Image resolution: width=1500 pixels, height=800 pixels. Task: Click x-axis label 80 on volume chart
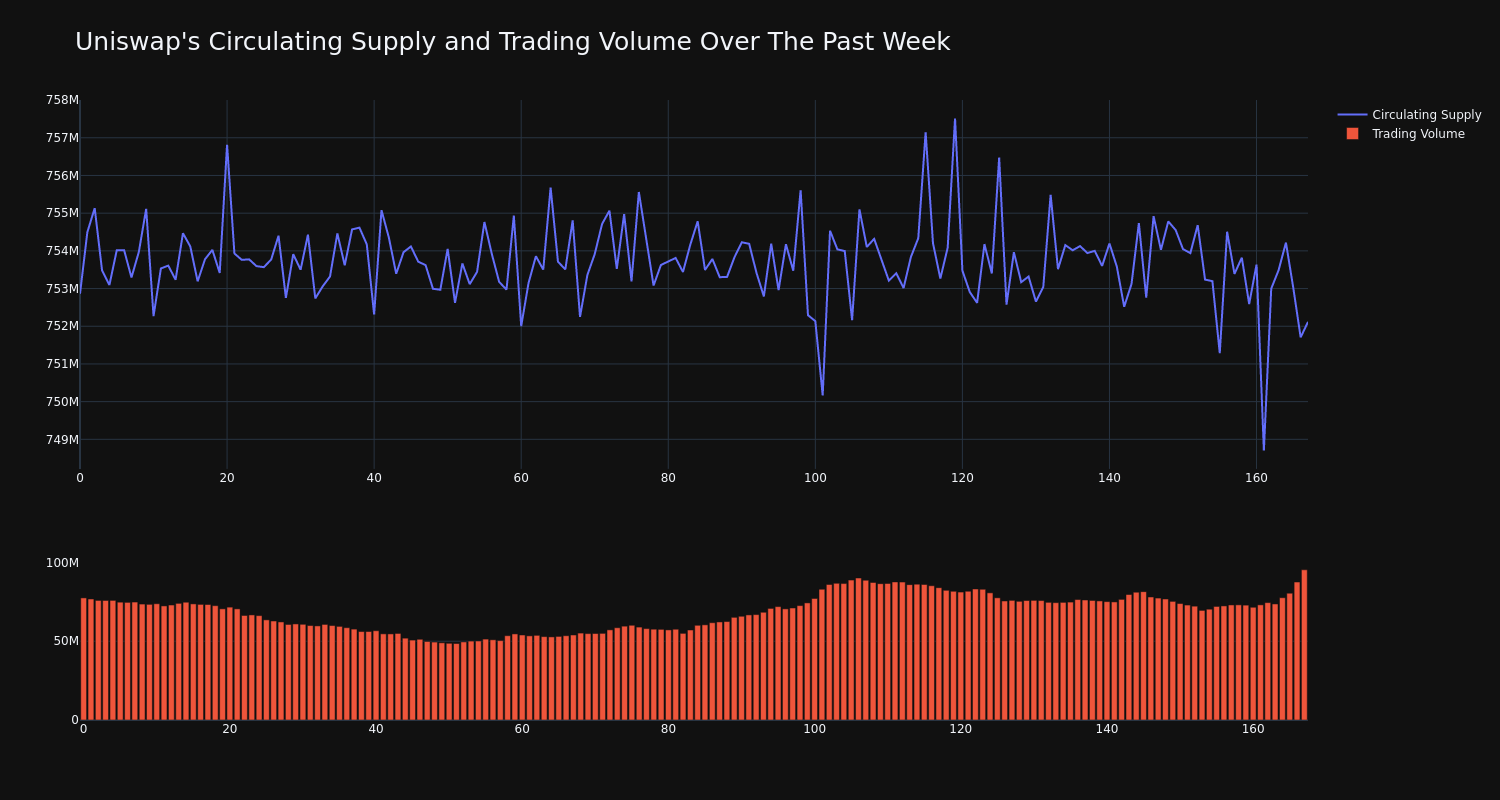tap(668, 729)
